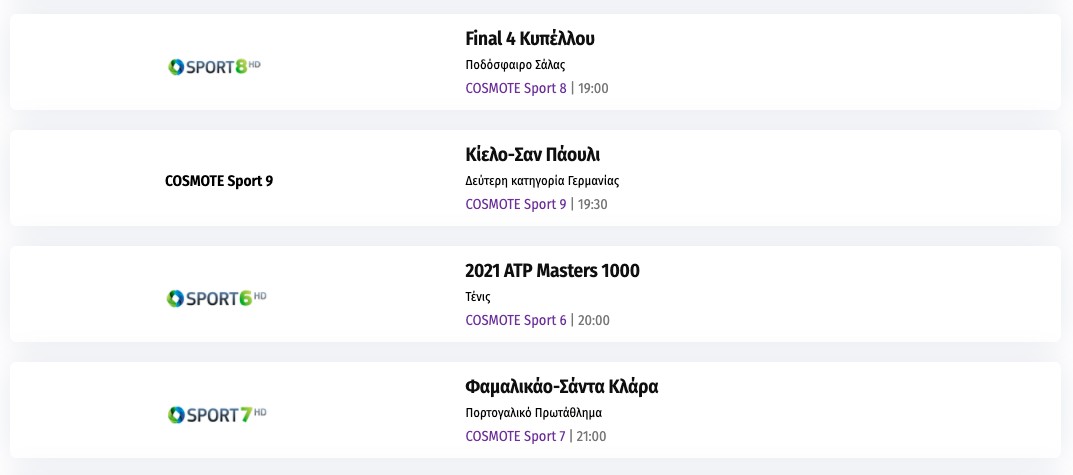Click the COSMOTE Sport 7 HD channel logo
This screenshot has width=1073, height=475.
click(x=217, y=414)
